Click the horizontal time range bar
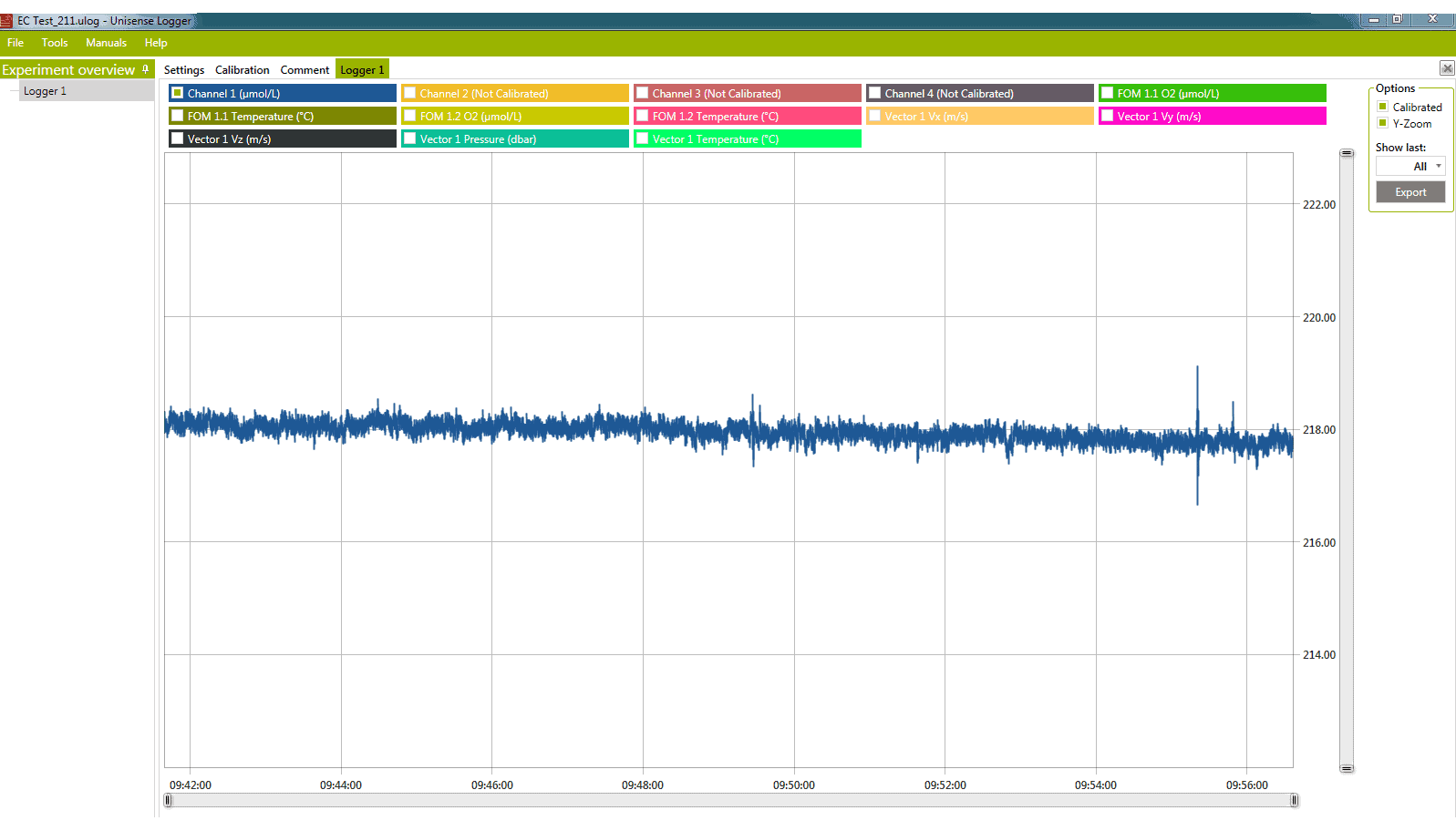Viewport: 1456px width, 831px height. pos(730,800)
